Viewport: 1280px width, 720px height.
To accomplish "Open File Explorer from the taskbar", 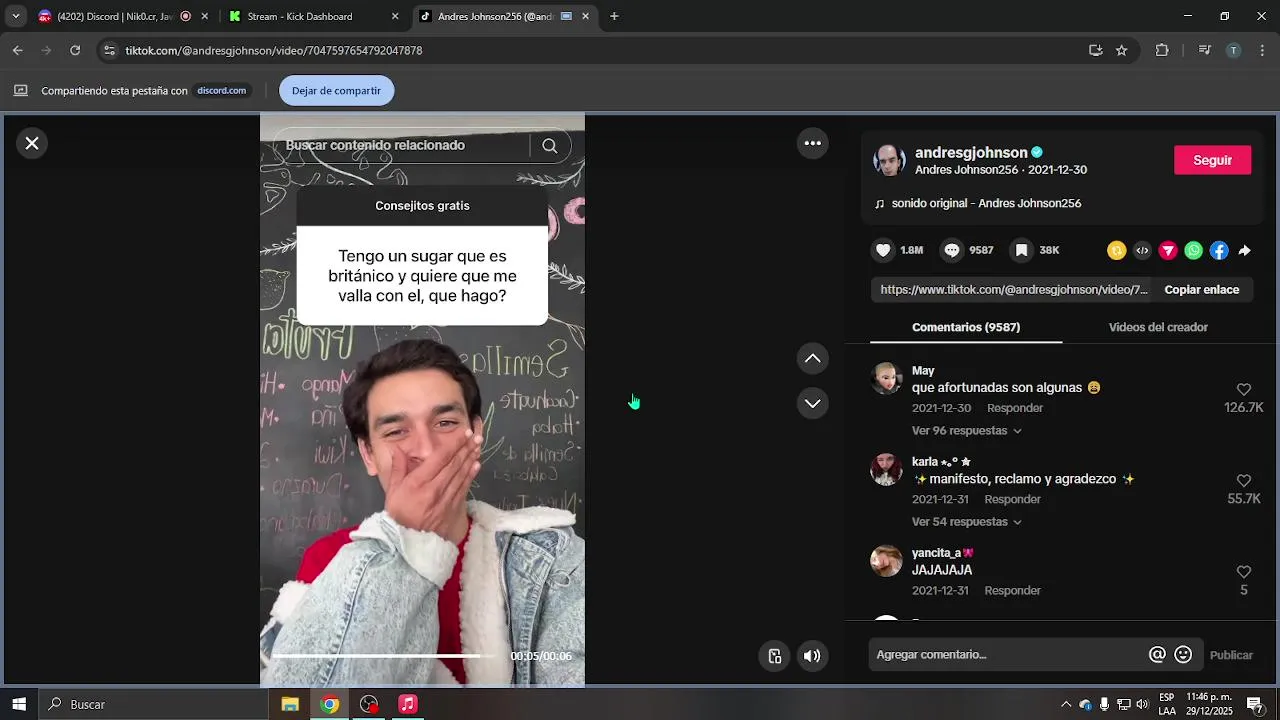I will pos(290,704).
